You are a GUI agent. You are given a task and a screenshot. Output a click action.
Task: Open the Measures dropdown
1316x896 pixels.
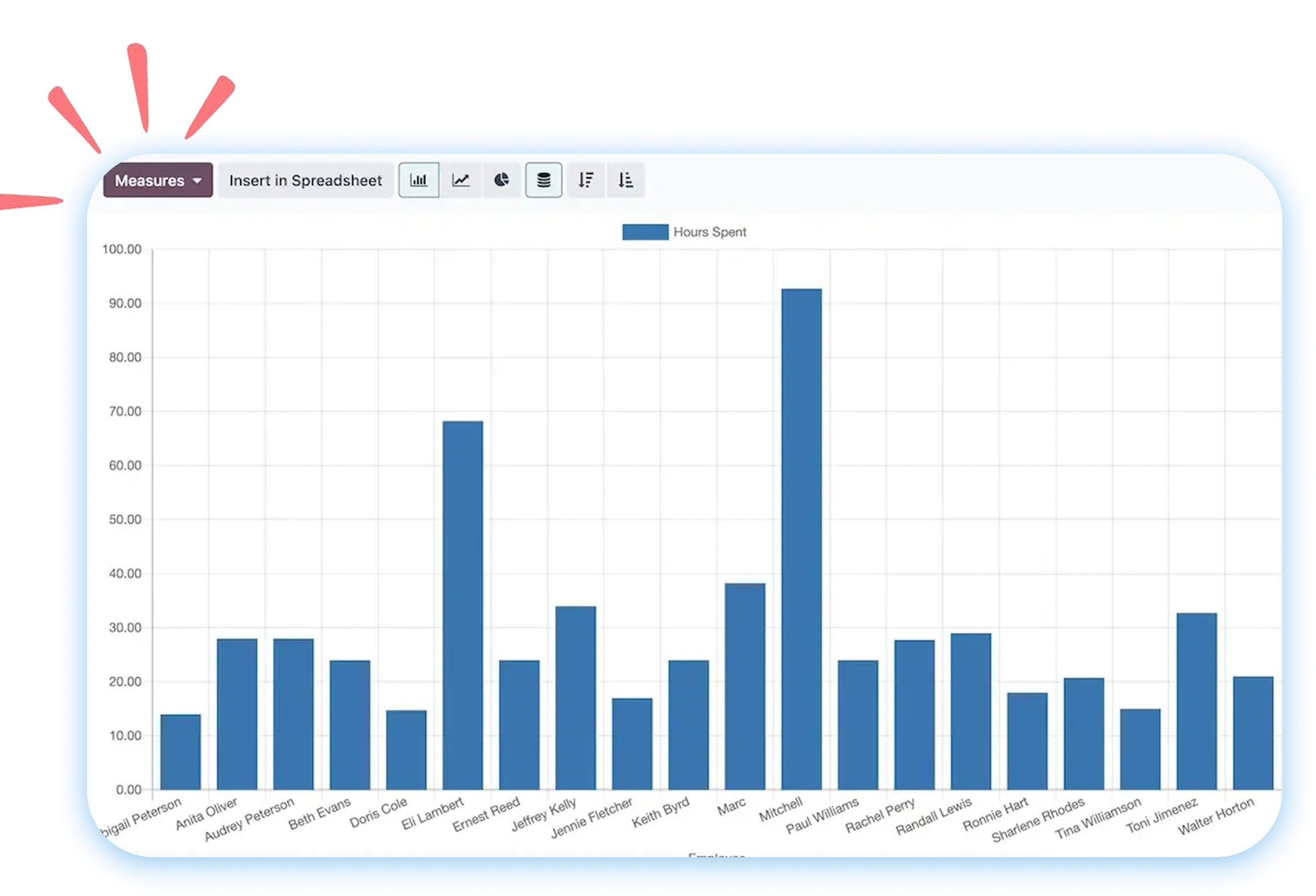pos(150,181)
